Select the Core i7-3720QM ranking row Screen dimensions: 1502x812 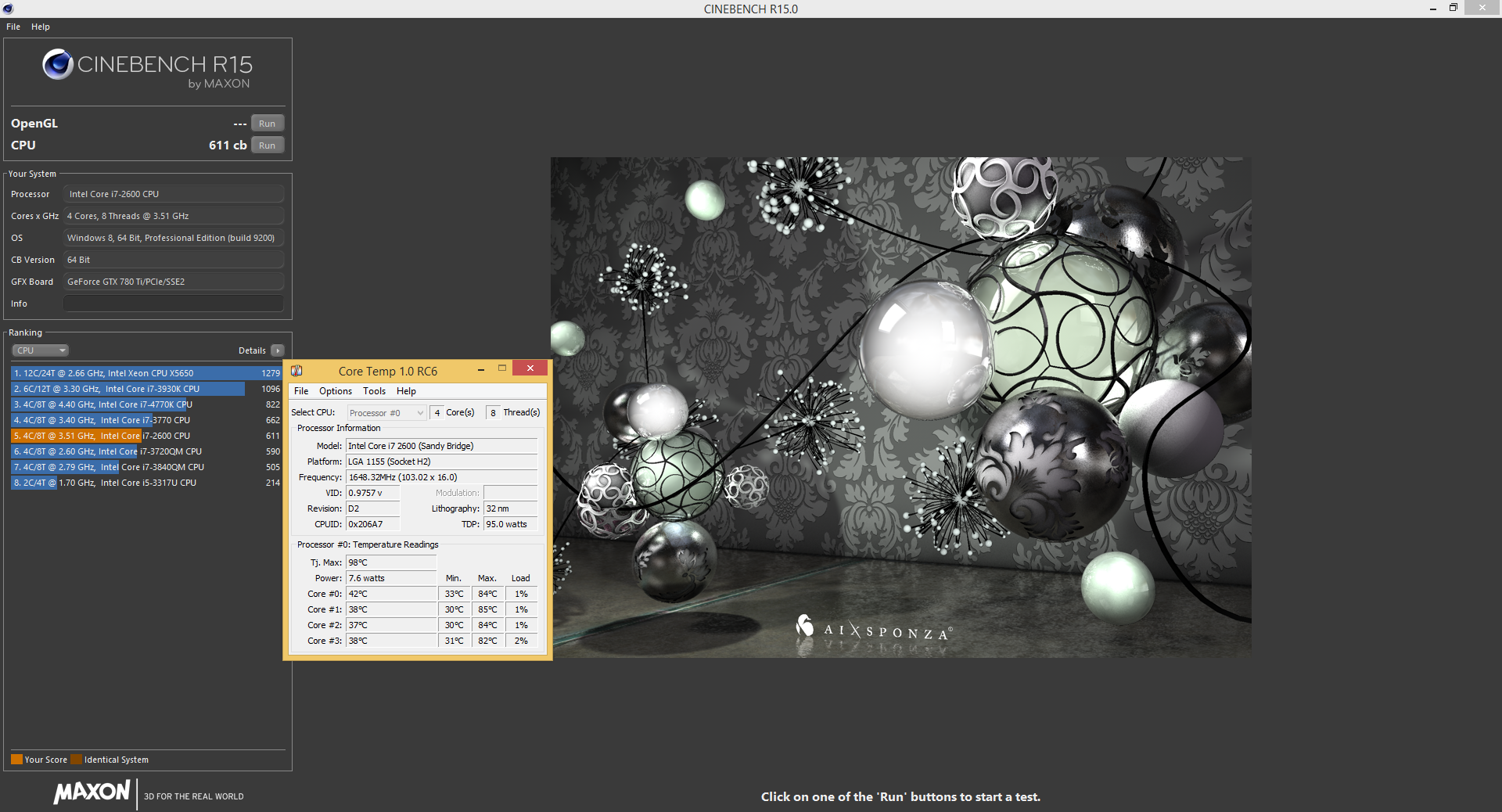(146, 451)
